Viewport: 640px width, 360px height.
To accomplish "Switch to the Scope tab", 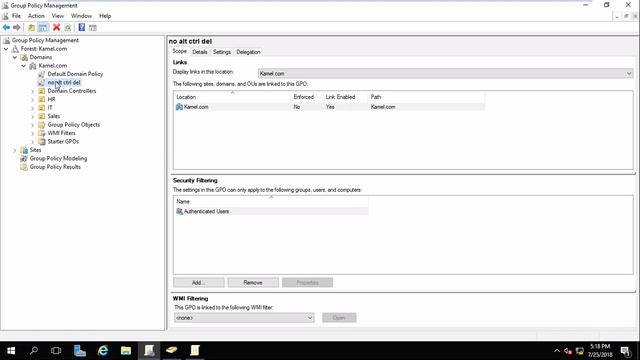I will coord(180,51).
